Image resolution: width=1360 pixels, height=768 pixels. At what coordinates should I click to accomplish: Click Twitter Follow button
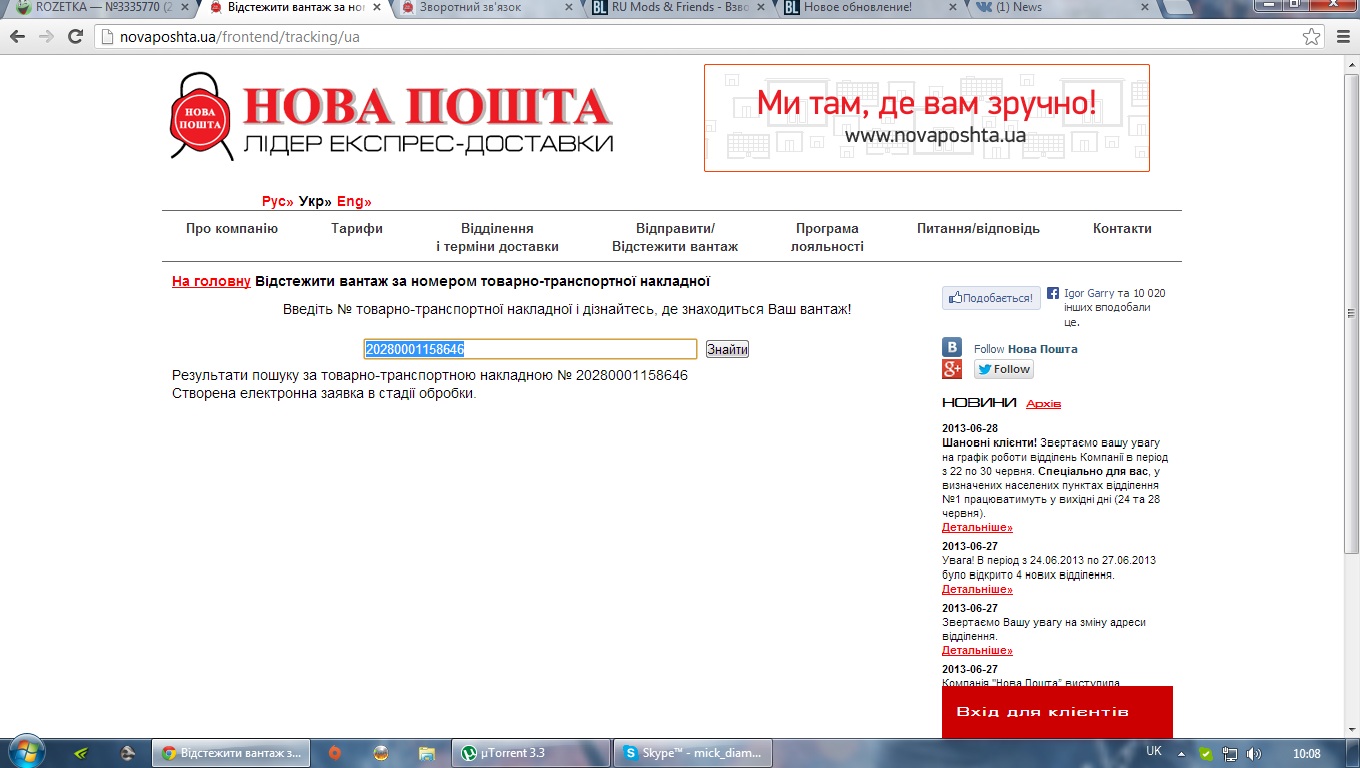click(1004, 369)
